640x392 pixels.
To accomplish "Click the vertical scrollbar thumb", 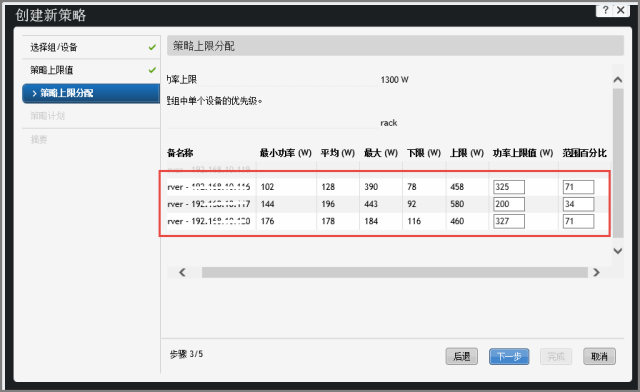I will click(x=618, y=163).
